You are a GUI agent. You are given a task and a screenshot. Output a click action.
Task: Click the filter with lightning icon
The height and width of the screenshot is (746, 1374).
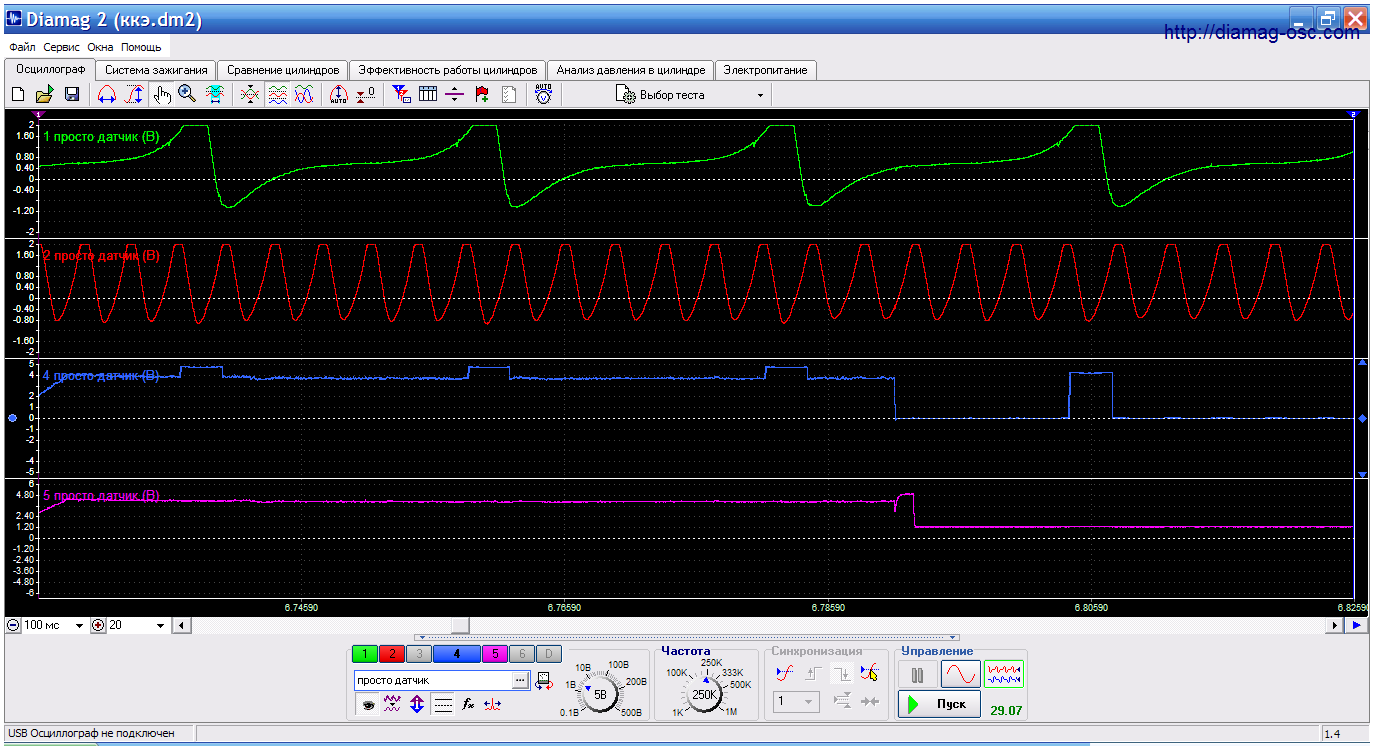tap(401, 95)
